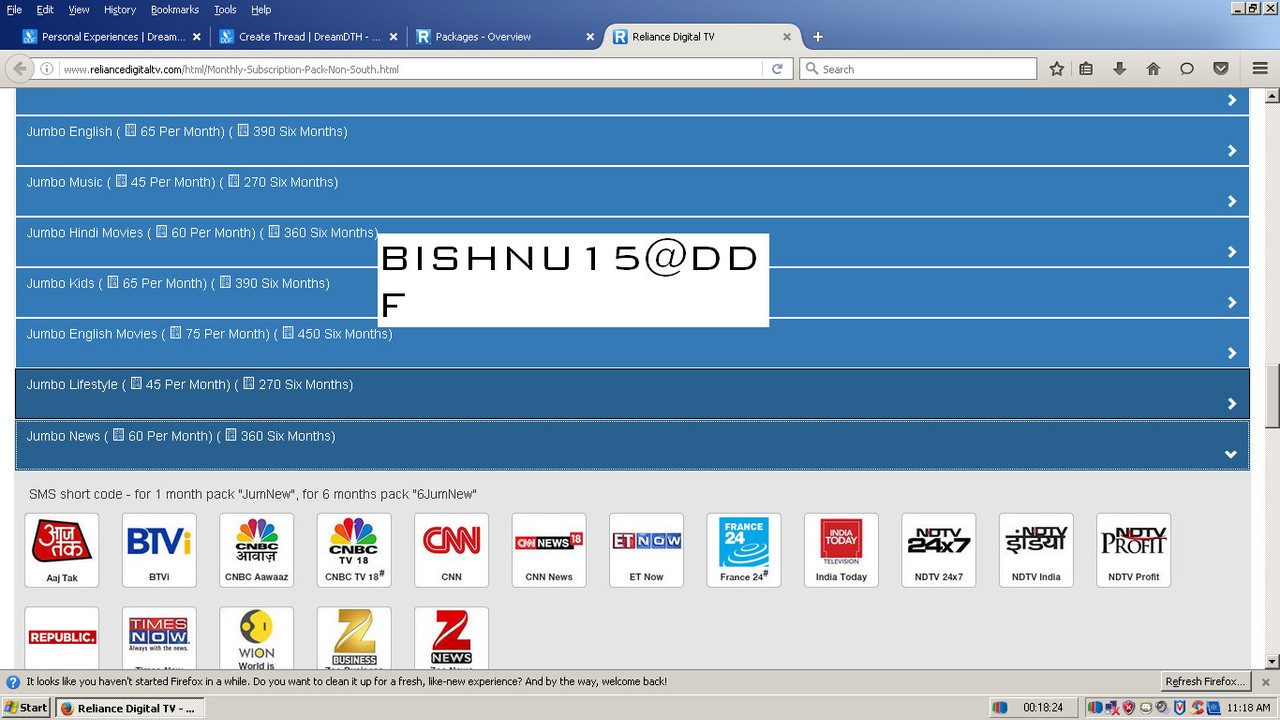
Task: Open the Tools menu
Action: tap(225, 10)
